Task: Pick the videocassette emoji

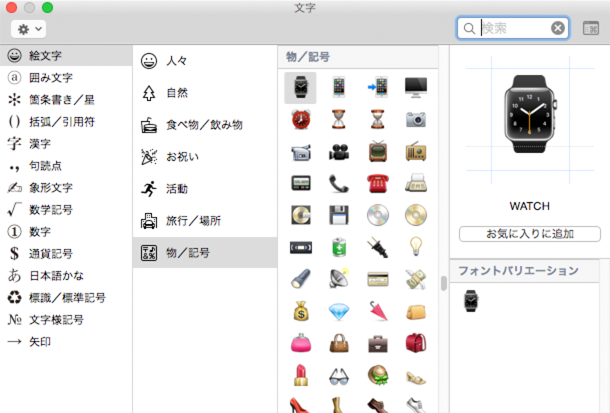Action: pos(301,247)
